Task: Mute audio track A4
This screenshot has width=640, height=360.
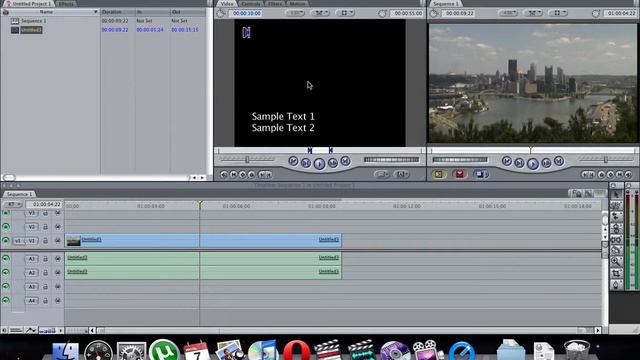Action: (x=6, y=300)
